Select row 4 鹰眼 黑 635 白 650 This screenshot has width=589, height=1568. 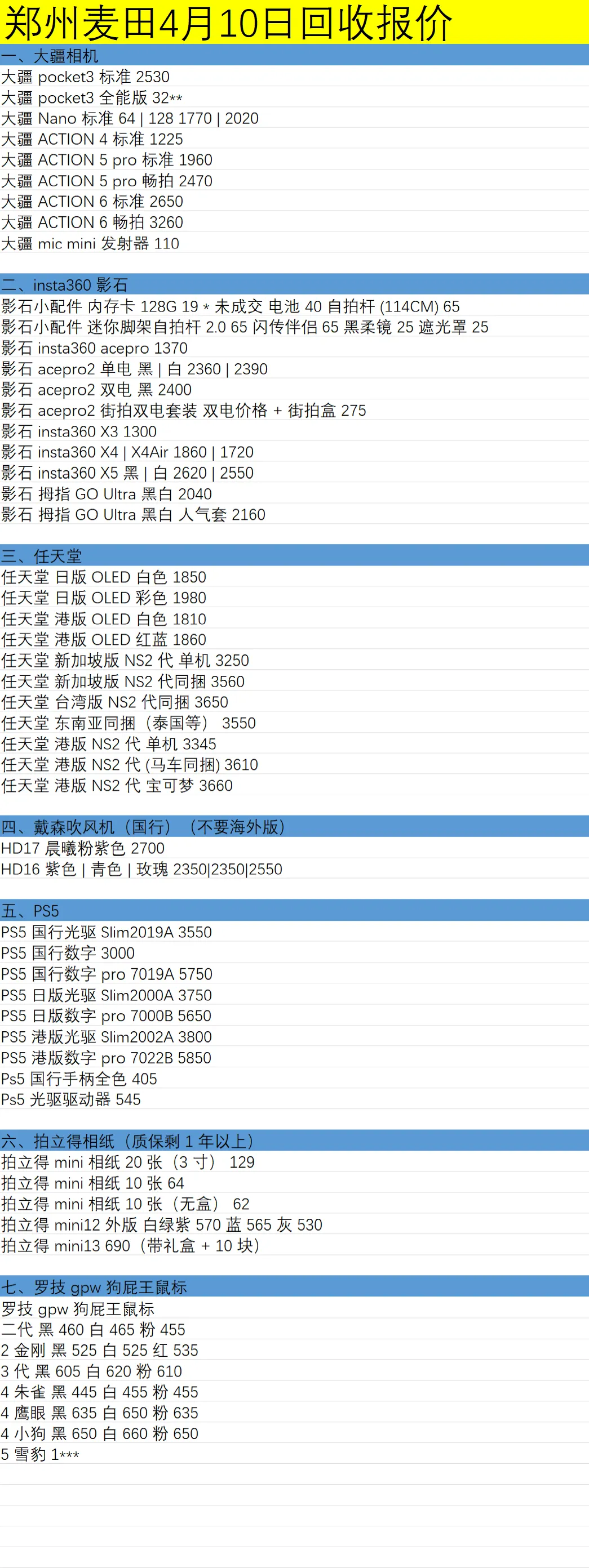[294, 1413]
